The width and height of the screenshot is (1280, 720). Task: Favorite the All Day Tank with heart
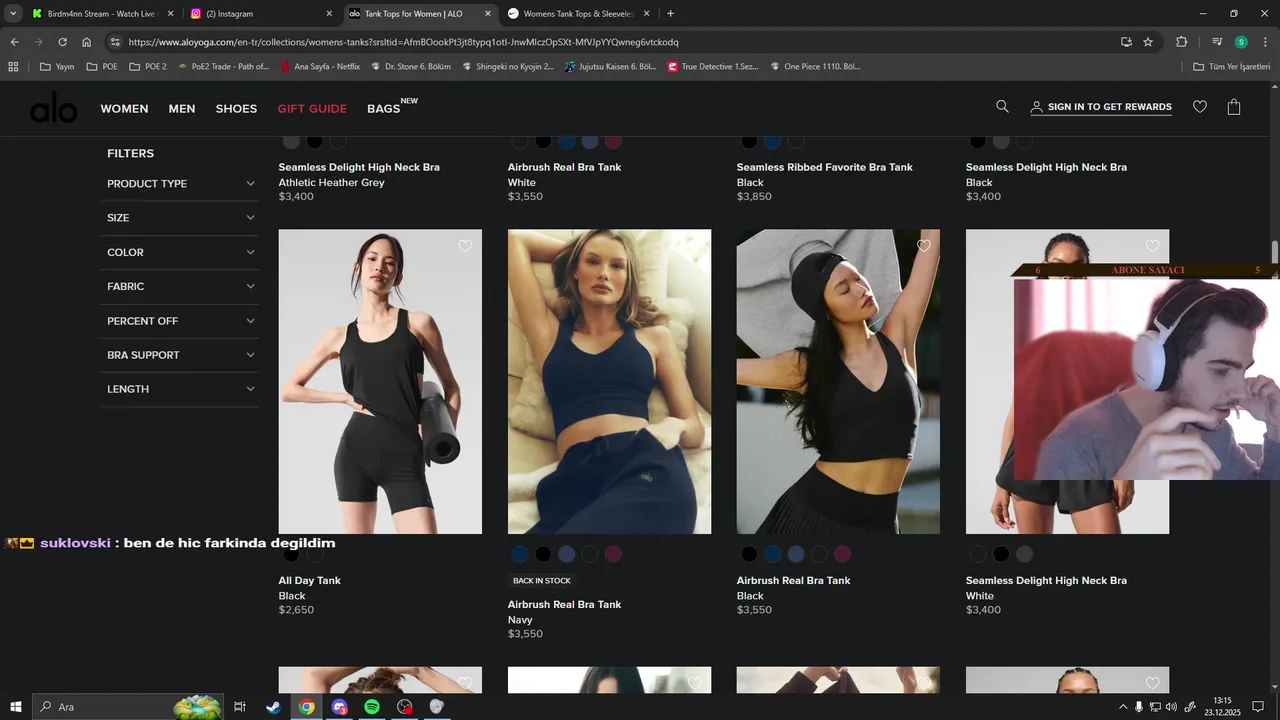click(x=465, y=246)
